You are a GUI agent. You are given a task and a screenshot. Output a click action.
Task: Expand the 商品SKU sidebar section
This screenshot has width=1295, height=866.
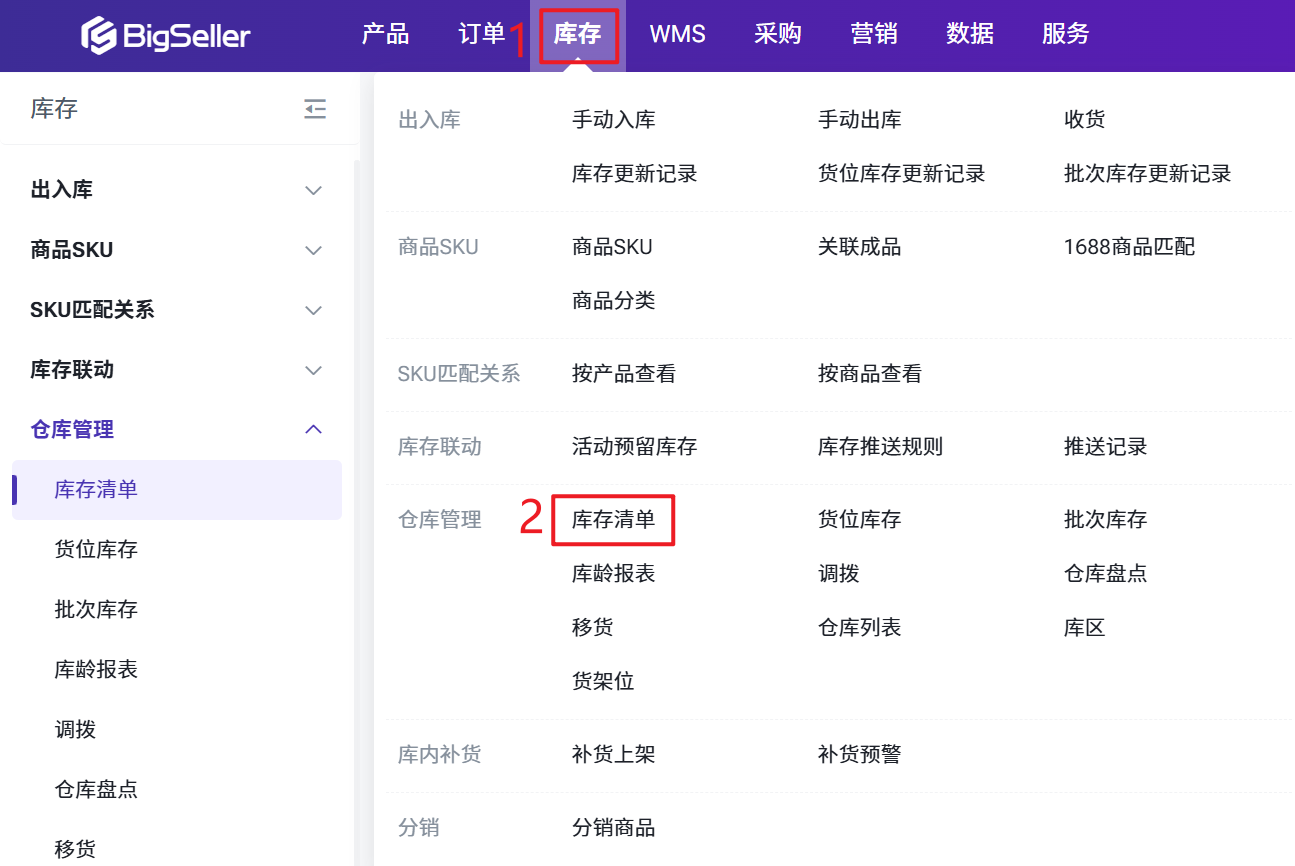point(313,250)
